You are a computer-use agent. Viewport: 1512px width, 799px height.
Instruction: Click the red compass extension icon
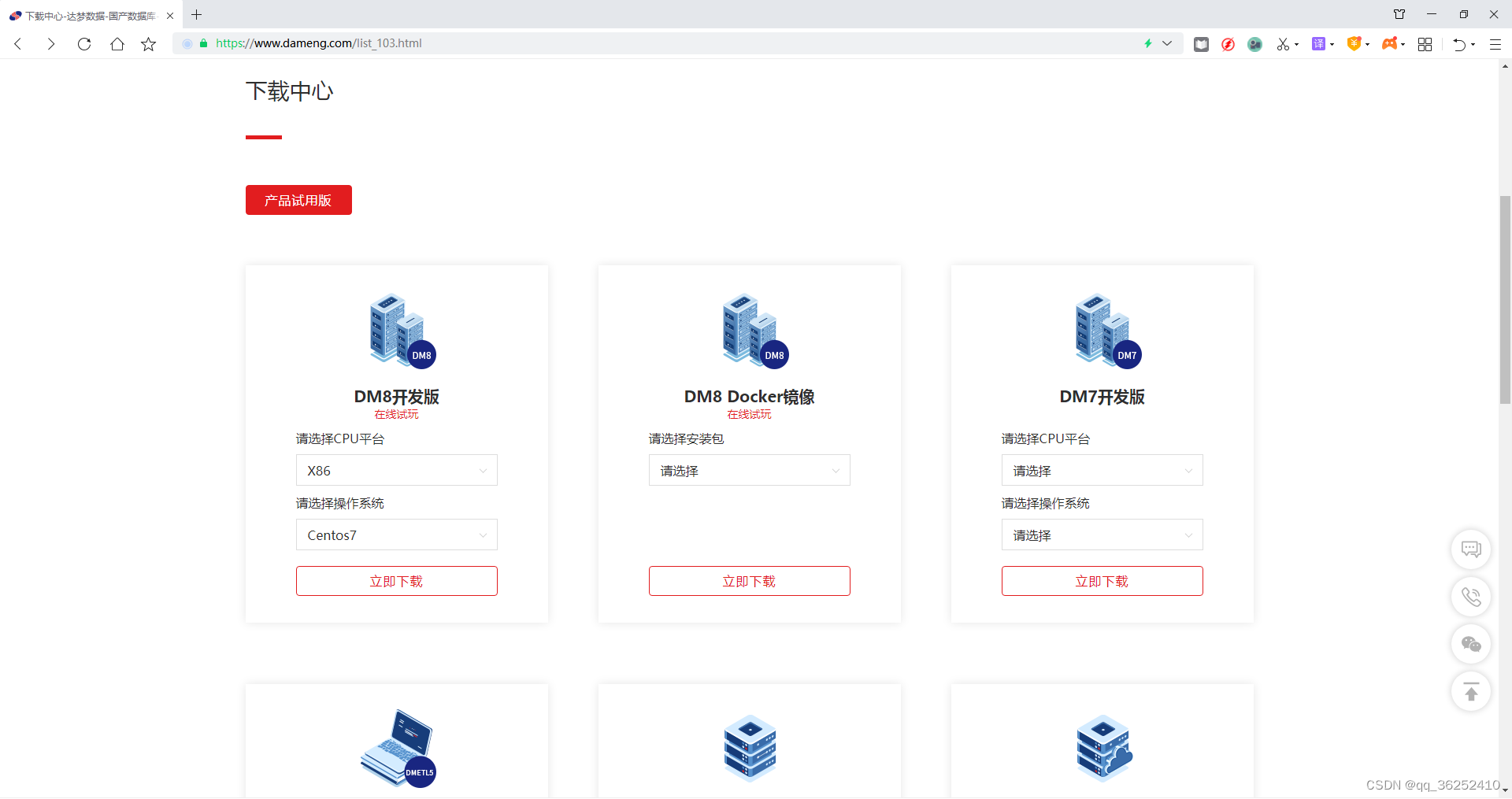tap(1228, 44)
